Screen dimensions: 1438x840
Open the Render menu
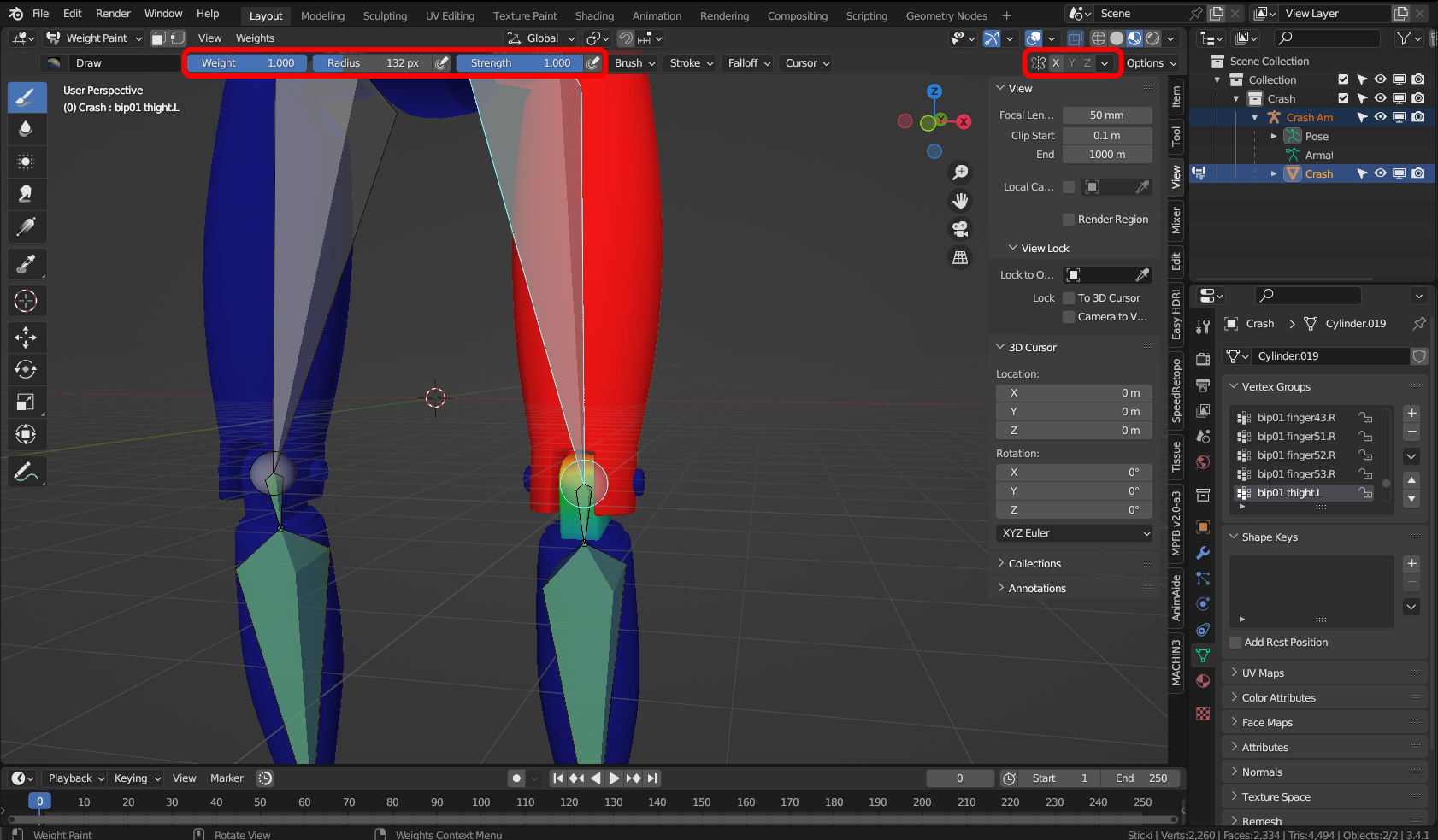coord(113,14)
